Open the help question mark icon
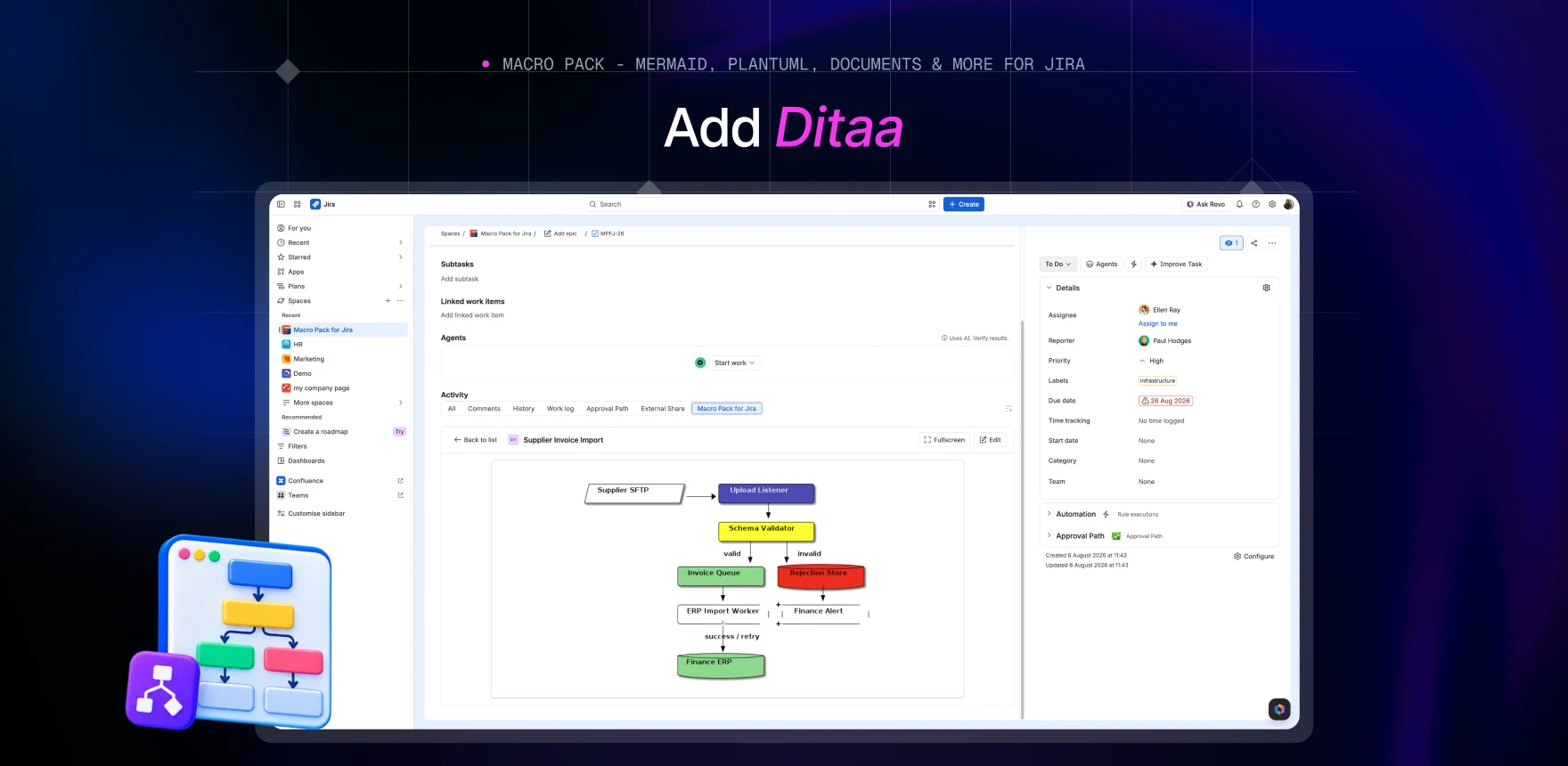Screen dimensions: 1568x766 pos(1256,204)
